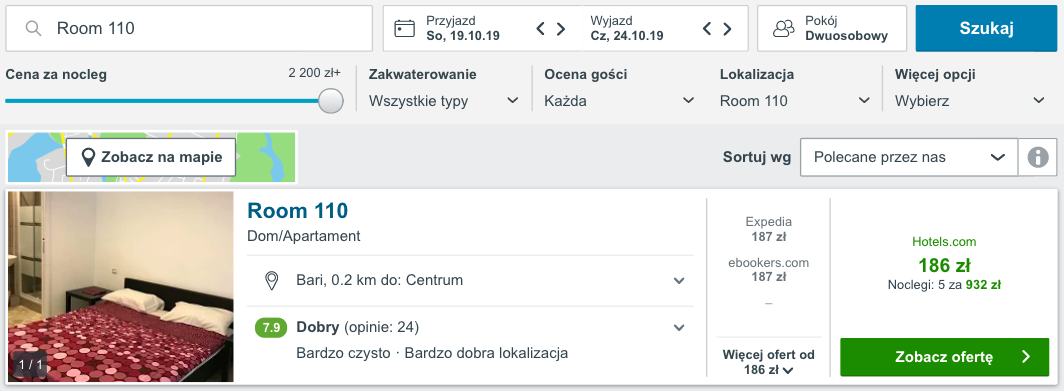The image size is (1064, 391).
Task: Go to previous check-in date arrow
Action: 540,29
